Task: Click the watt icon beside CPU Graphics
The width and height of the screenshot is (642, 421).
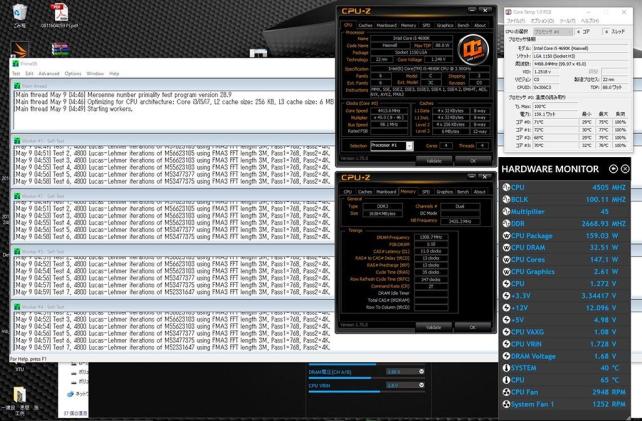Action: pos(506,272)
